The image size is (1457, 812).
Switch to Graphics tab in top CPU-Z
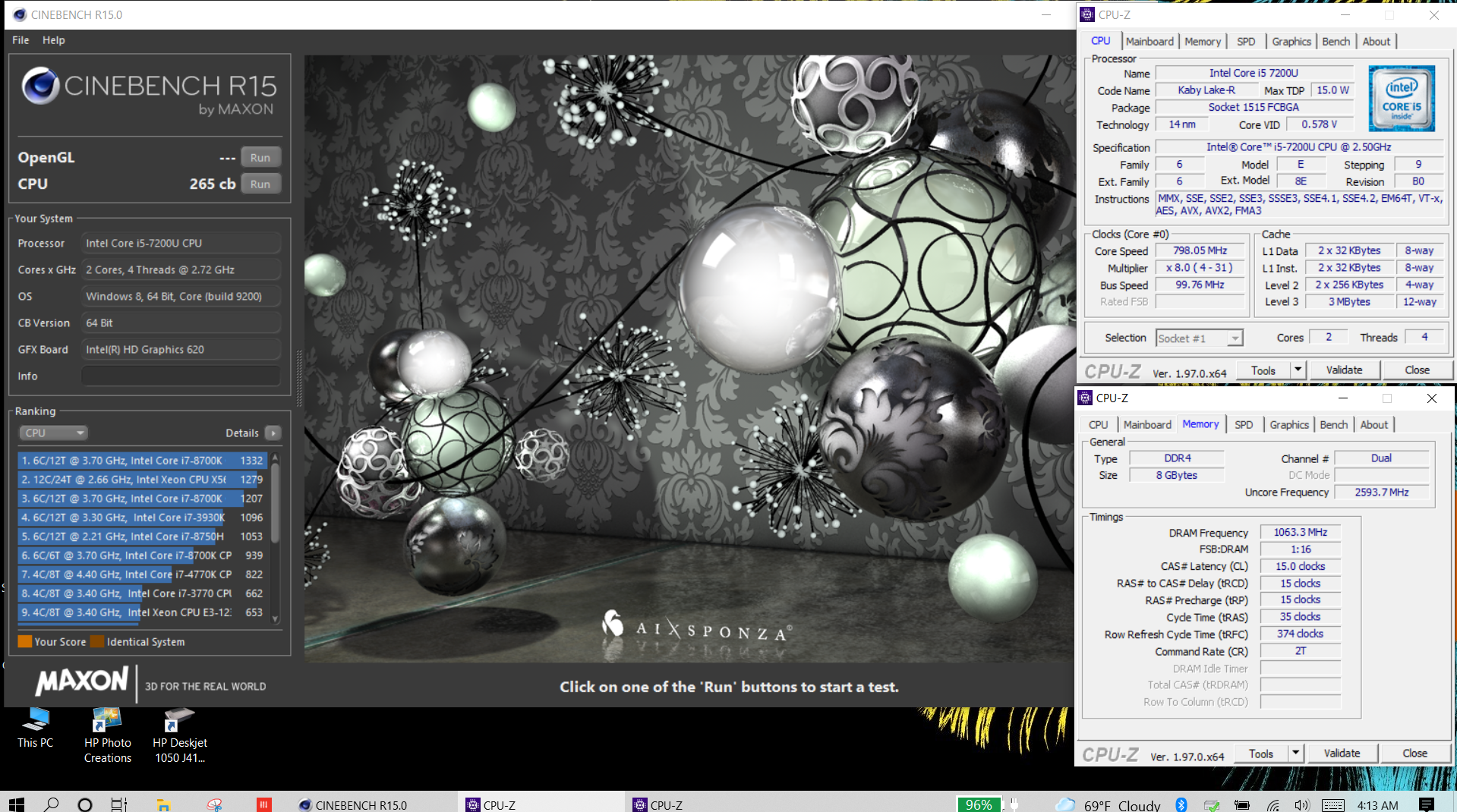pos(1291,42)
